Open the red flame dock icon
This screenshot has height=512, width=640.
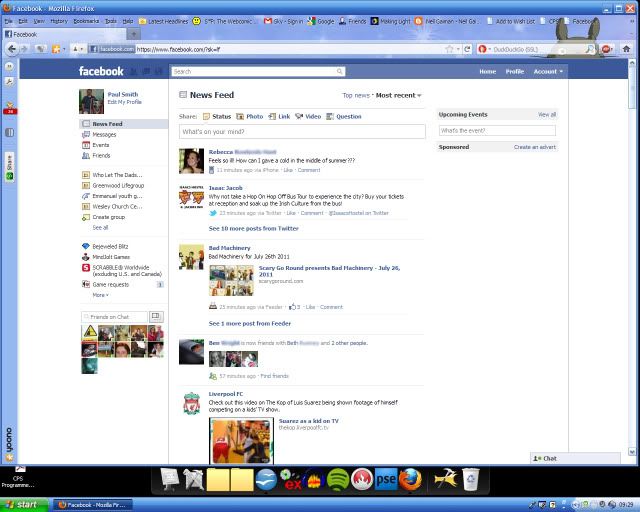pos(362,479)
